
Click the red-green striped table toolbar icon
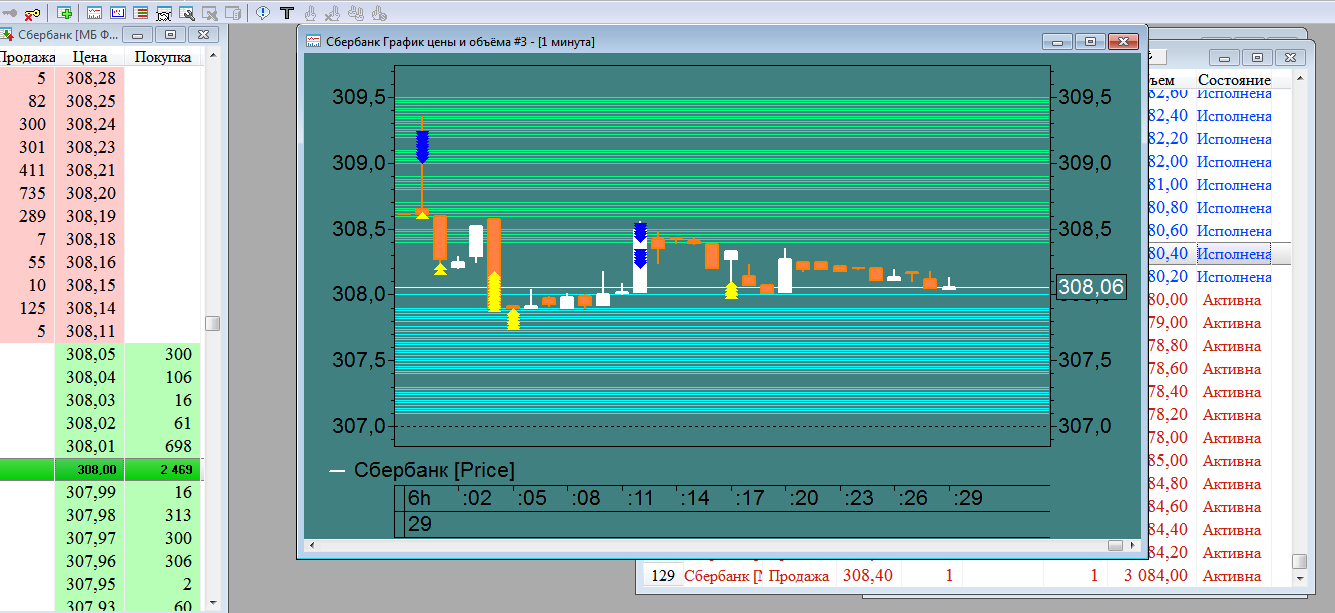(140, 13)
